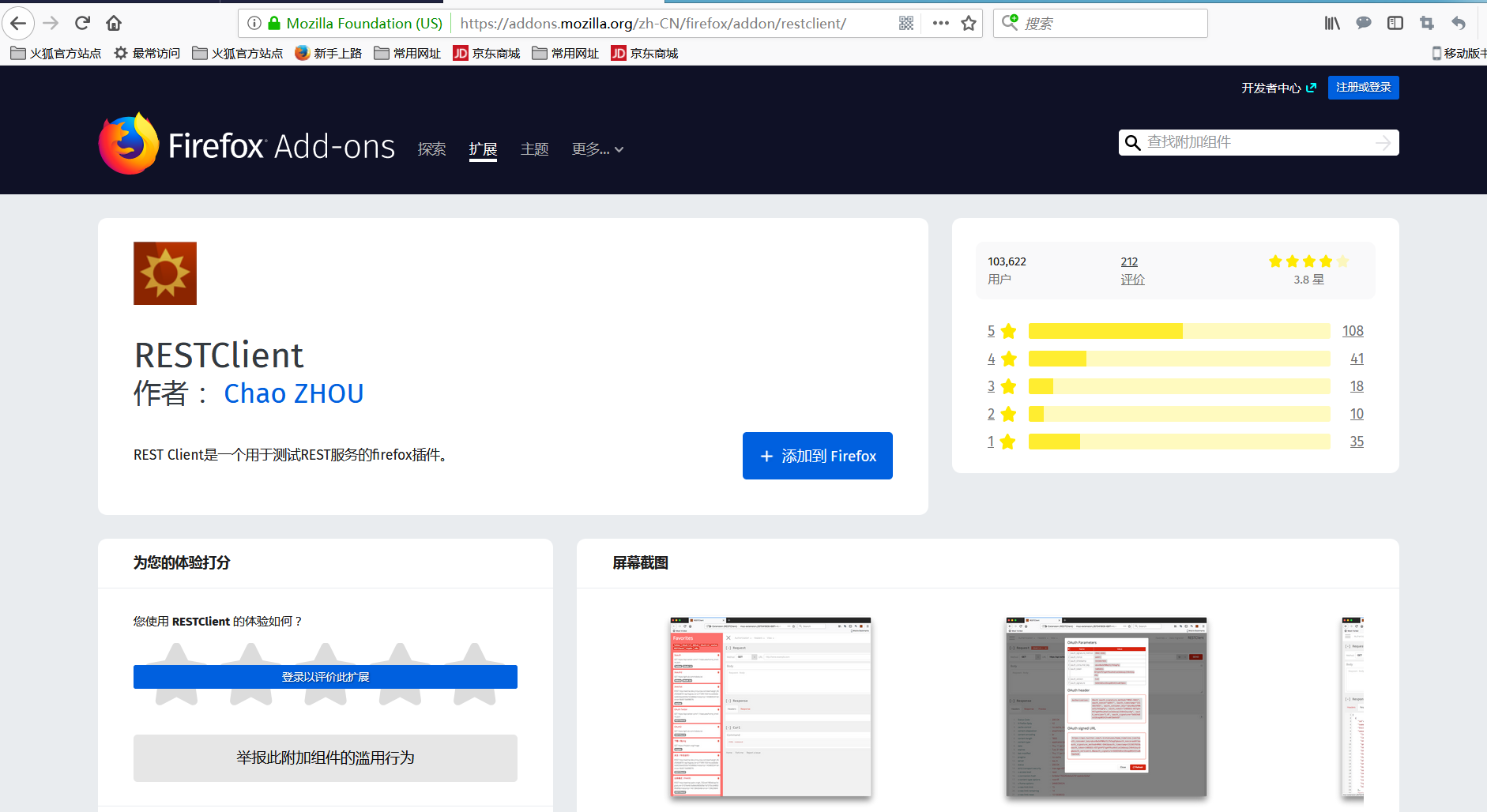
Task: Open the Library bookshelf icon
Action: [x=1332, y=23]
